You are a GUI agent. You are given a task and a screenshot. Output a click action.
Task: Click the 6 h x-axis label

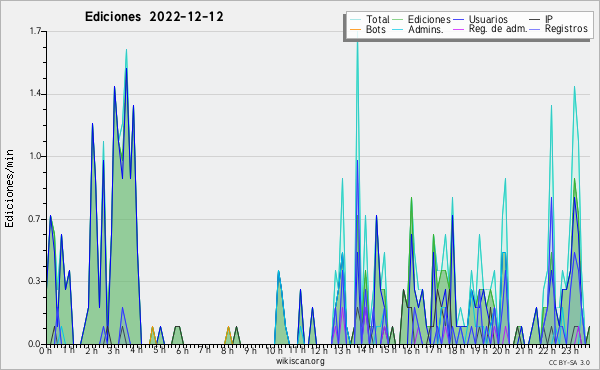tap(182, 350)
